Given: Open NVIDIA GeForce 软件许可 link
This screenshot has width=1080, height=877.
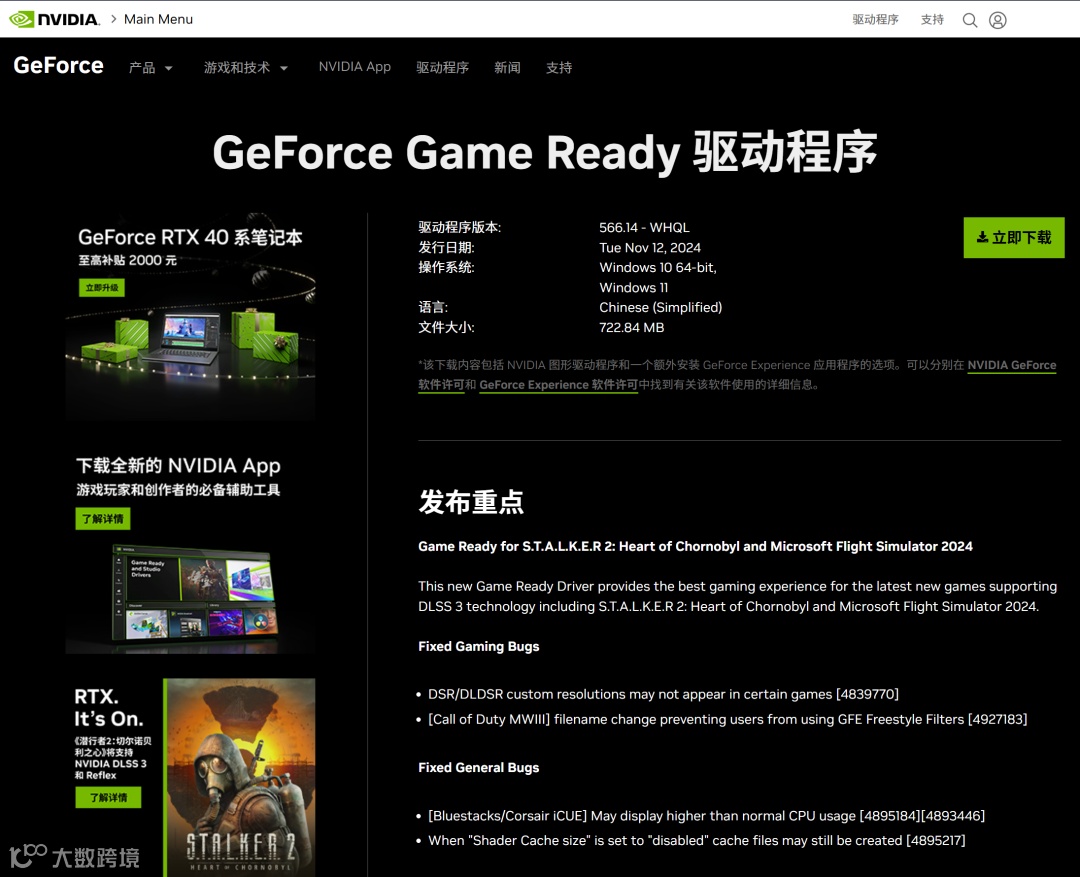Looking at the screenshot, I should pyautogui.click(x=1012, y=365).
